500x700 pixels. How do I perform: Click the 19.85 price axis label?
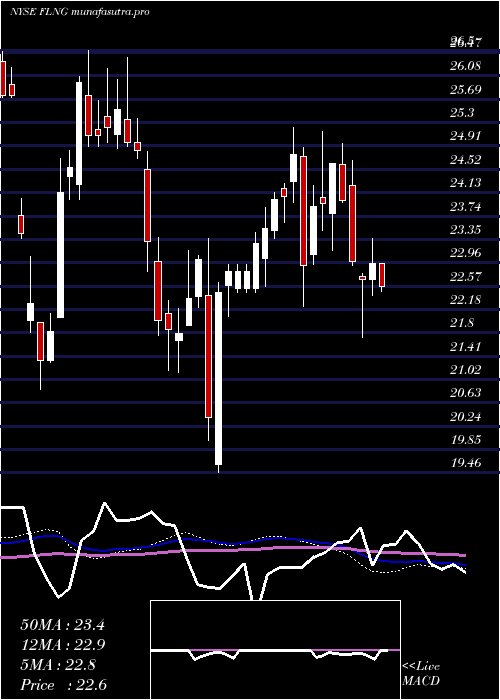(466, 439)
